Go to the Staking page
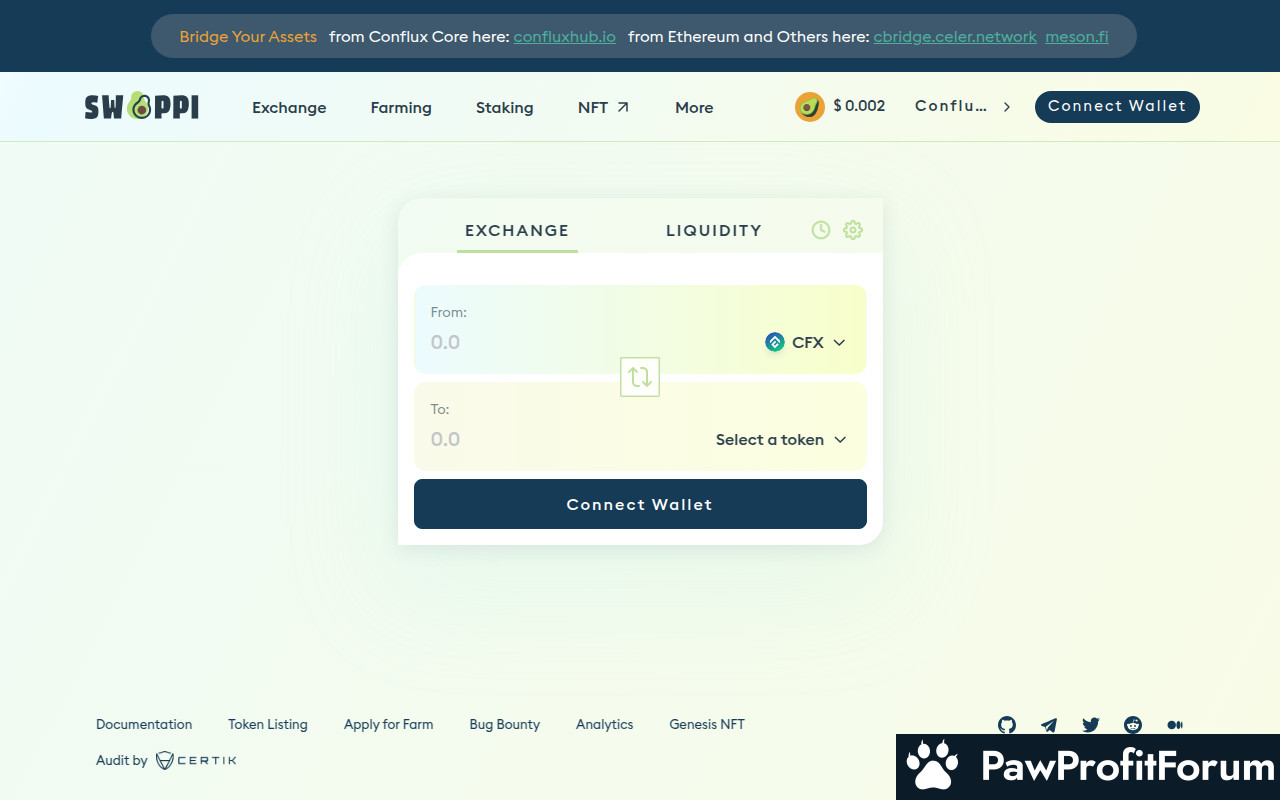 pyautogui.click(x=504, y=108)
